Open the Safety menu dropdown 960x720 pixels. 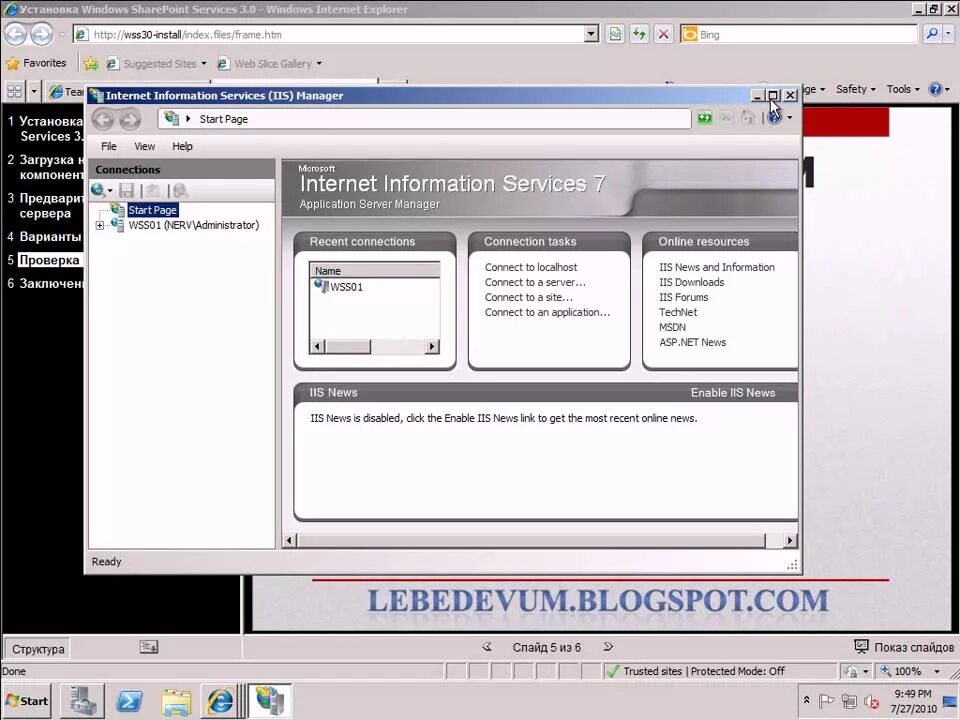point(855,89)
